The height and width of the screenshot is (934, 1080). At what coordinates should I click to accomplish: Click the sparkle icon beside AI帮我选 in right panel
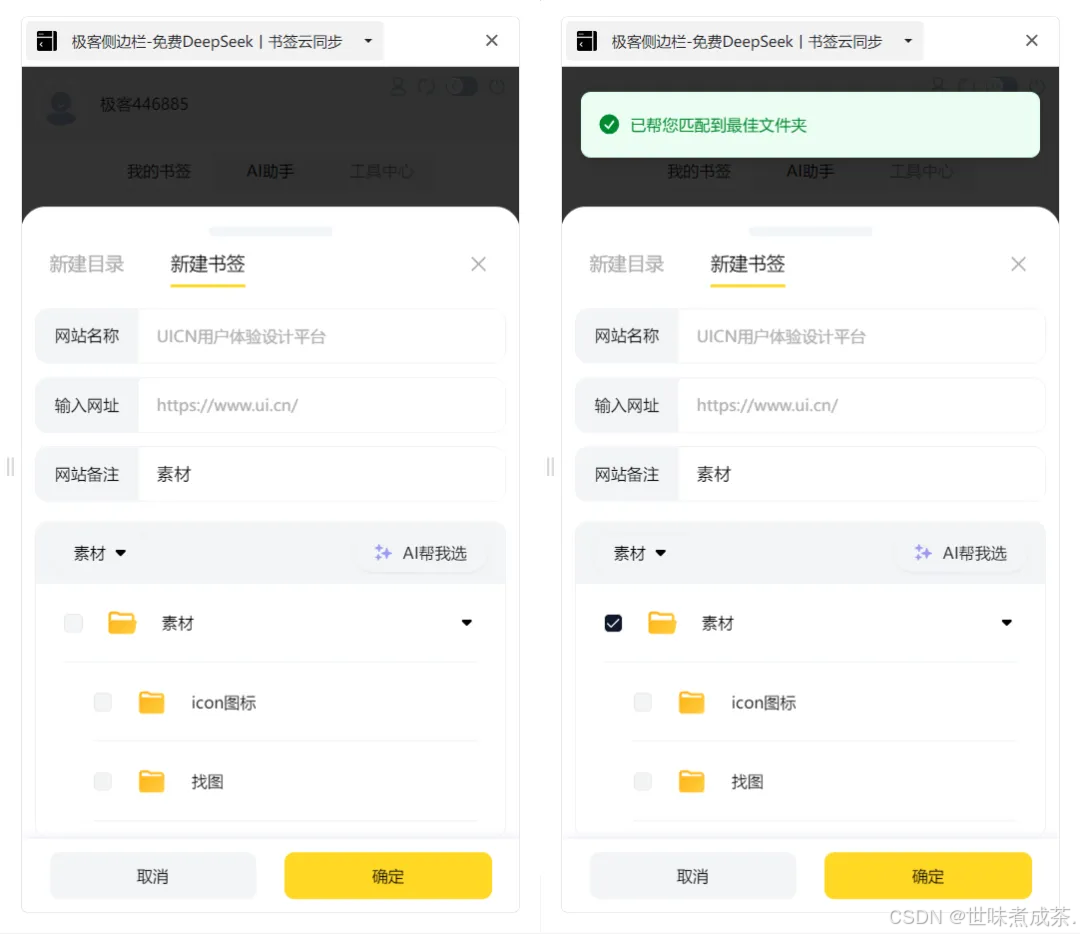923,552
